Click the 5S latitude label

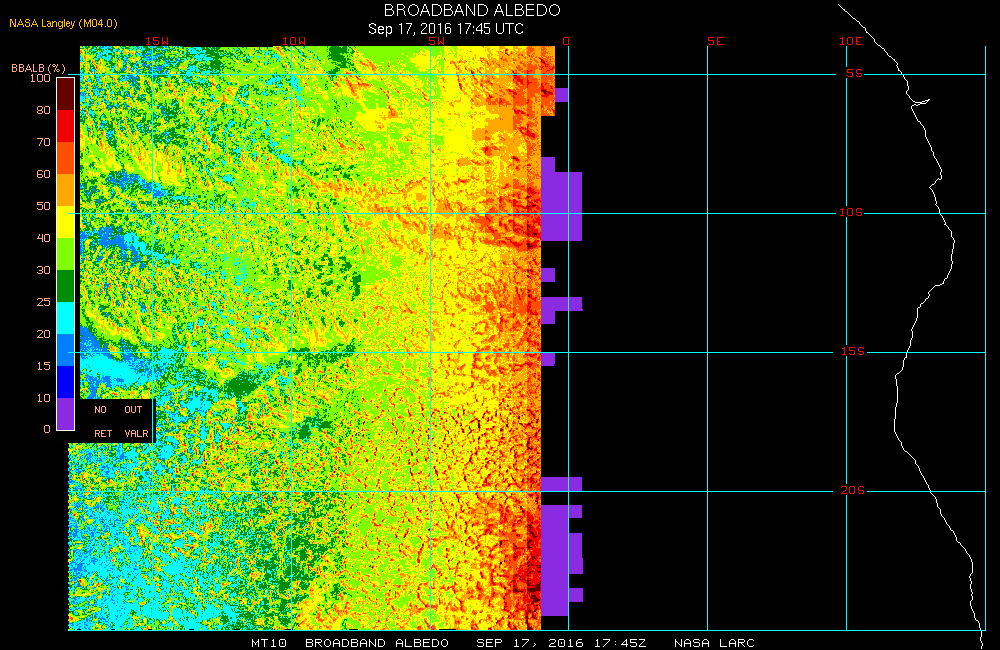pyautogui.click(x=854, y=73)
